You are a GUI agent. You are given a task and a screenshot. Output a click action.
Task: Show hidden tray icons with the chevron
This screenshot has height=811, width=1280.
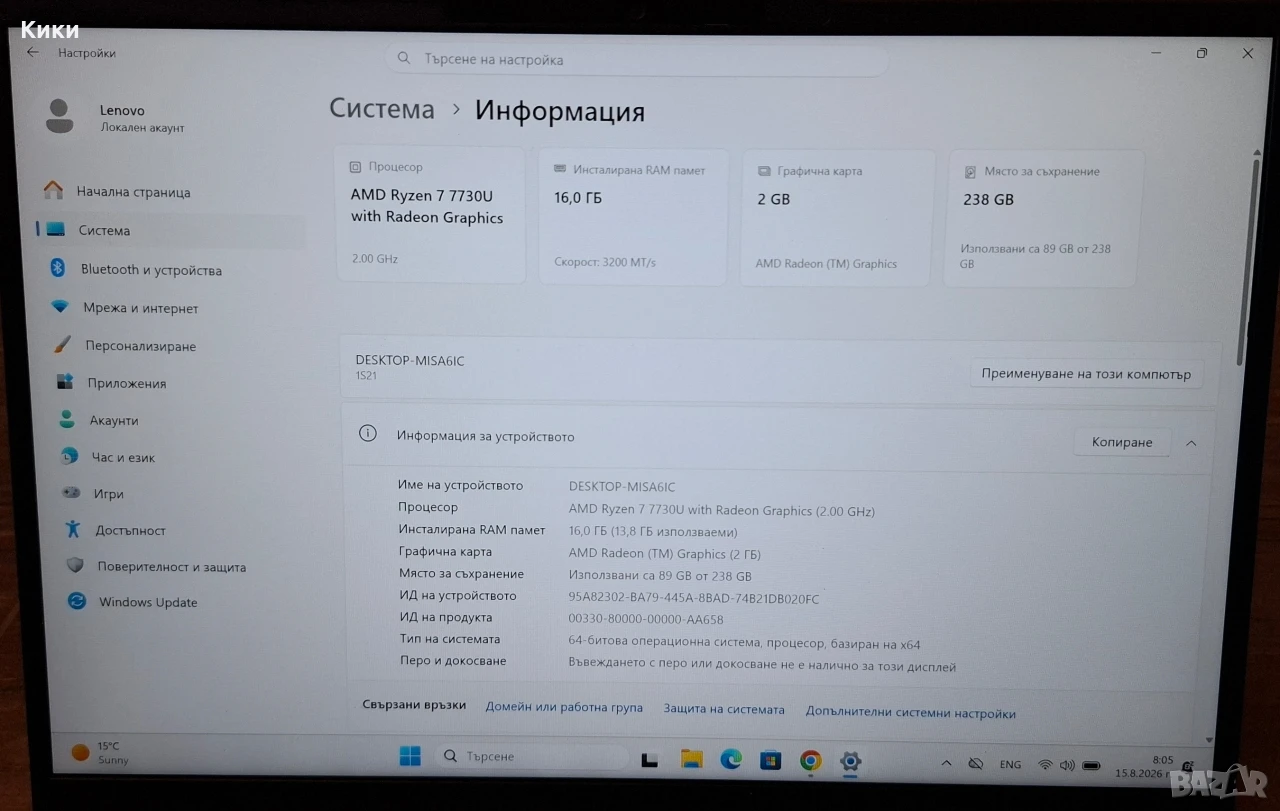pos(946,763)
